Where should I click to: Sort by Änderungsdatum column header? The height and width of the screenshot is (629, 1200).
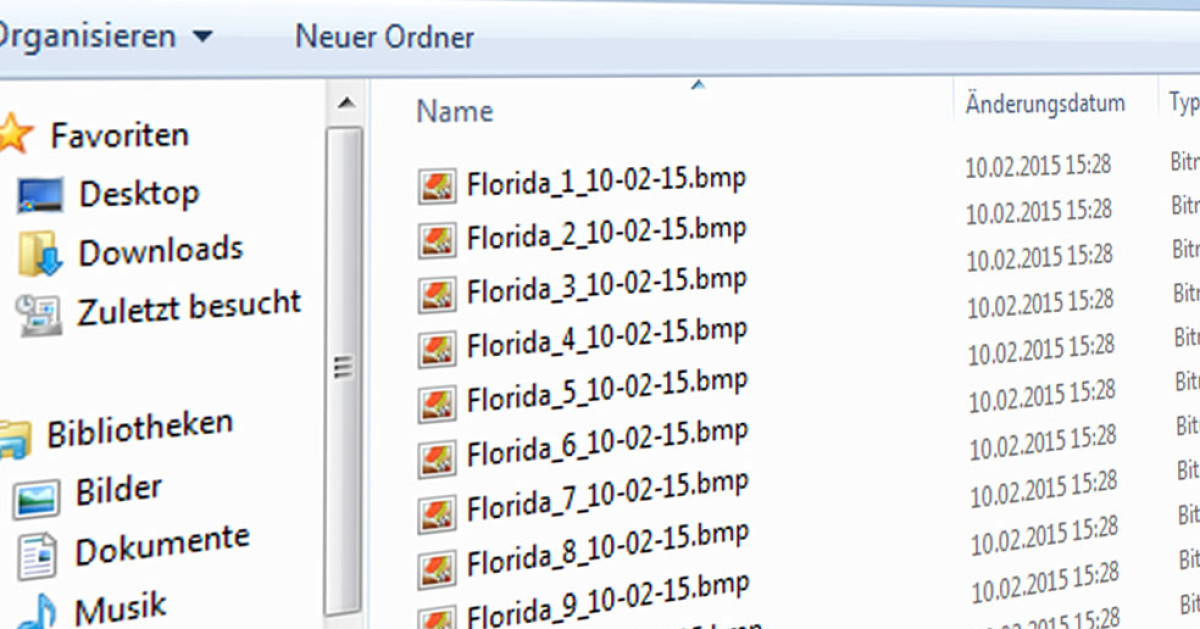click(x=1045, y=103)
